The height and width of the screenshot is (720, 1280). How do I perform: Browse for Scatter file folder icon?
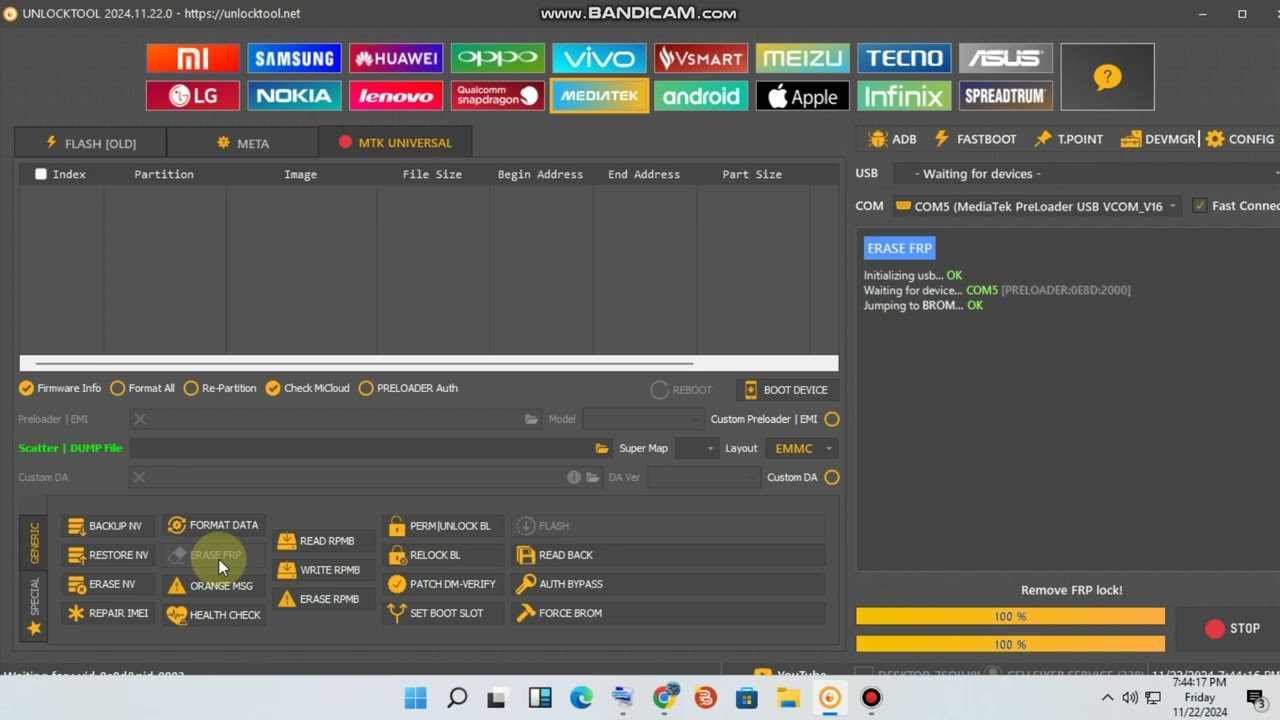(602, 448)
